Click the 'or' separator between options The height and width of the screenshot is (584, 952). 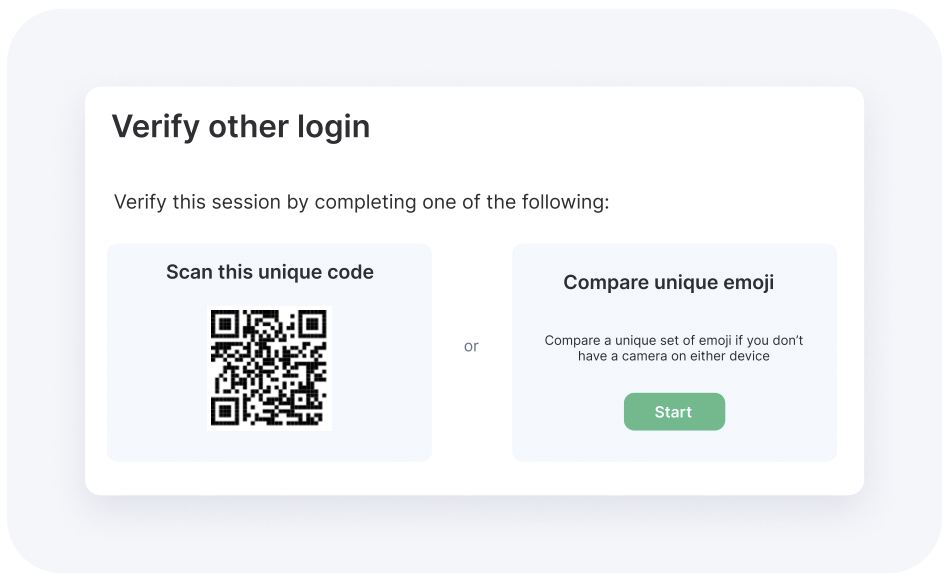[x=471, y=347]
